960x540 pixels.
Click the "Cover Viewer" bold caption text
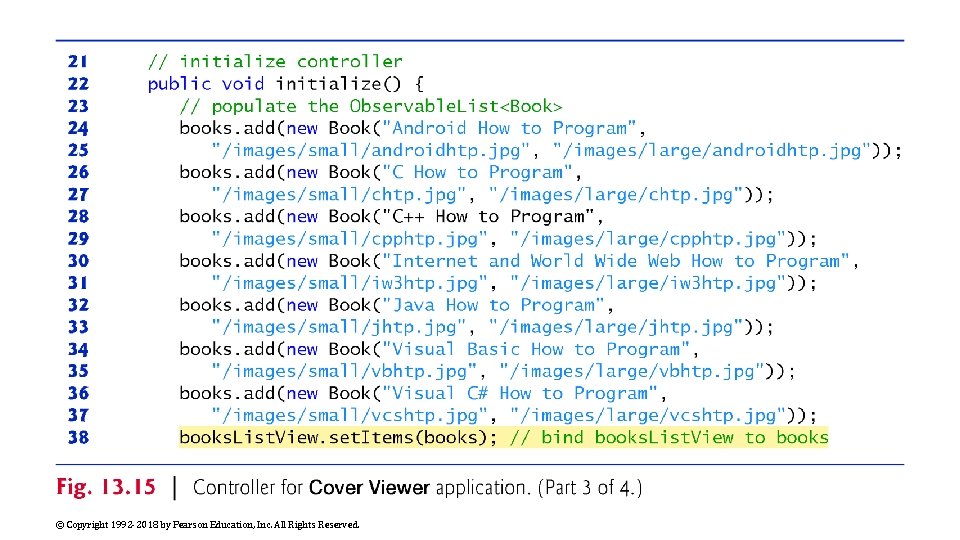pyautogui.click(x=369, y=488)
